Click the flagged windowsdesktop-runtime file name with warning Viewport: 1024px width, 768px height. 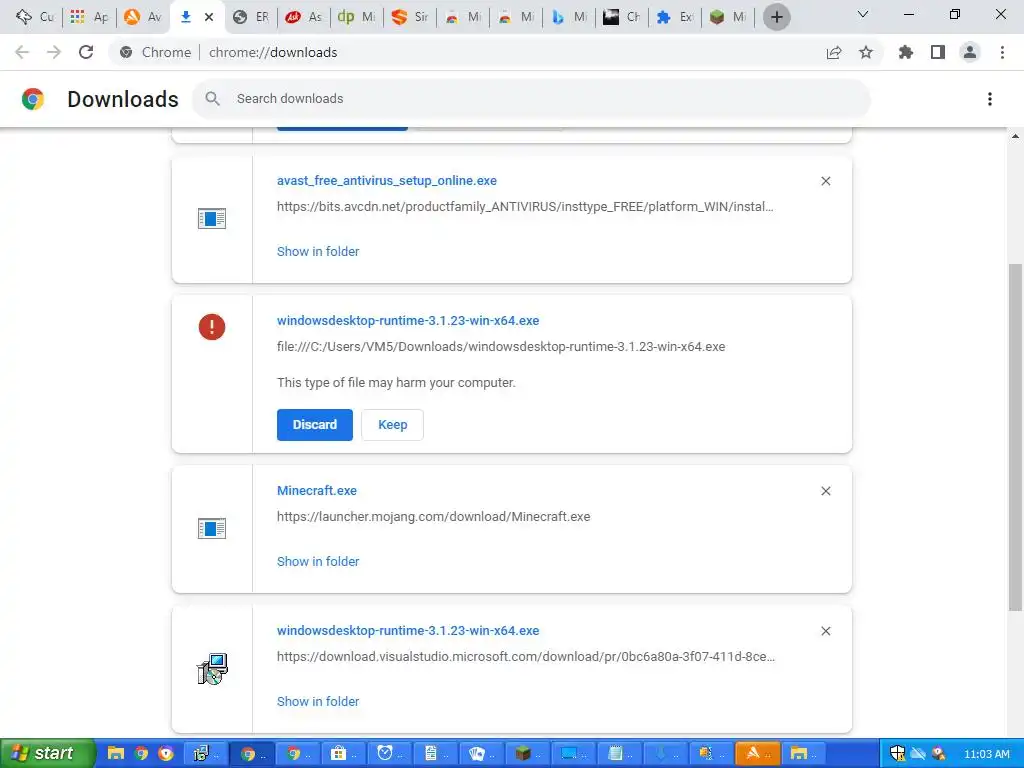point(408,321)
